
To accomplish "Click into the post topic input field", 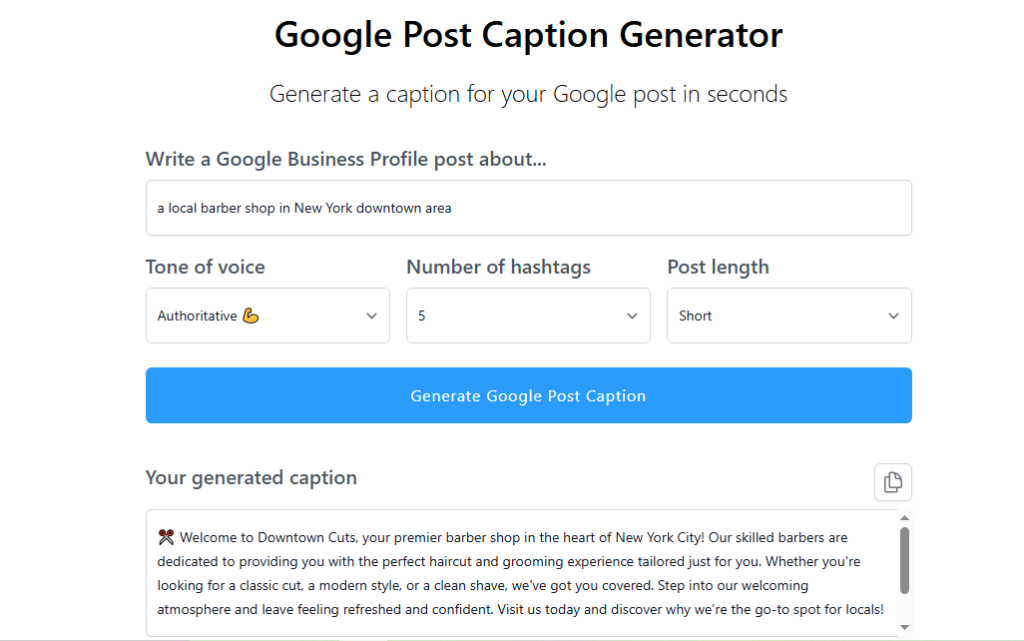I will tap(528, 208).
